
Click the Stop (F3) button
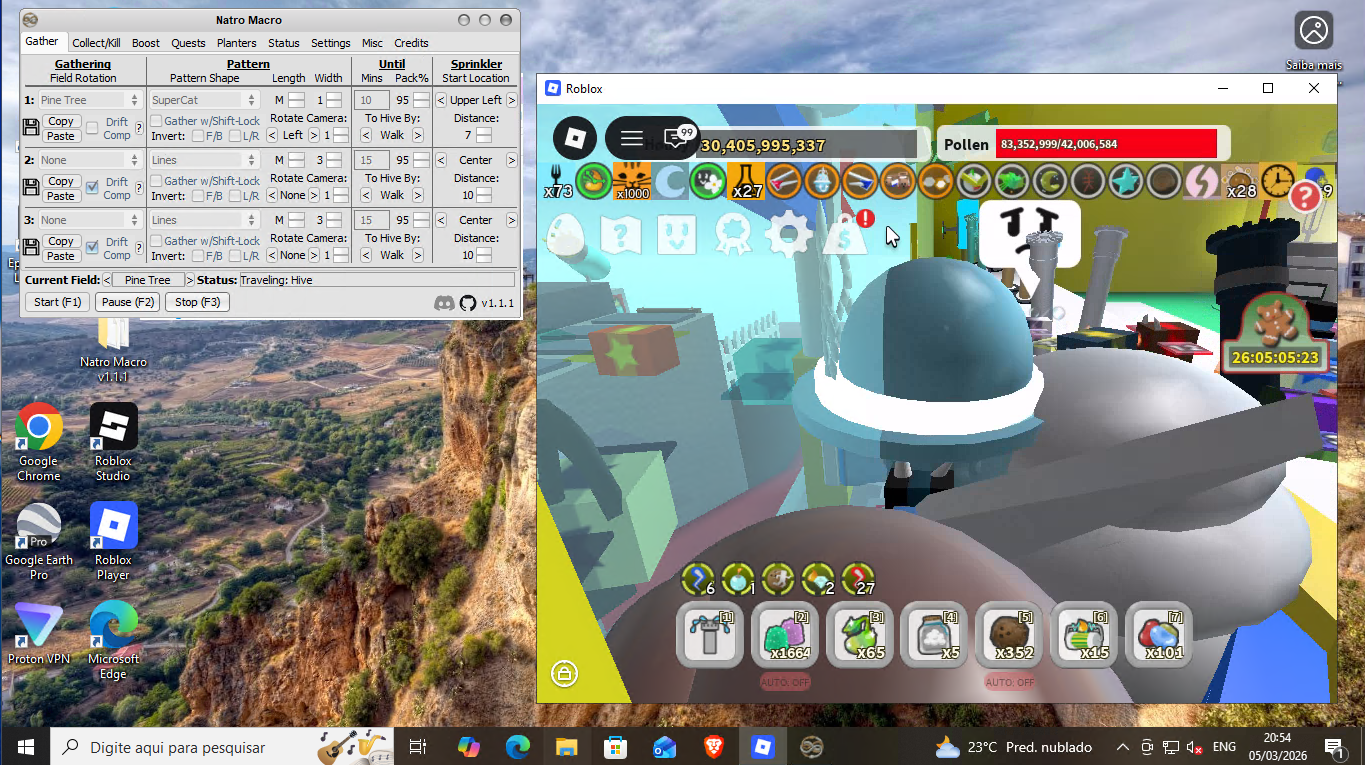(197, 302)
